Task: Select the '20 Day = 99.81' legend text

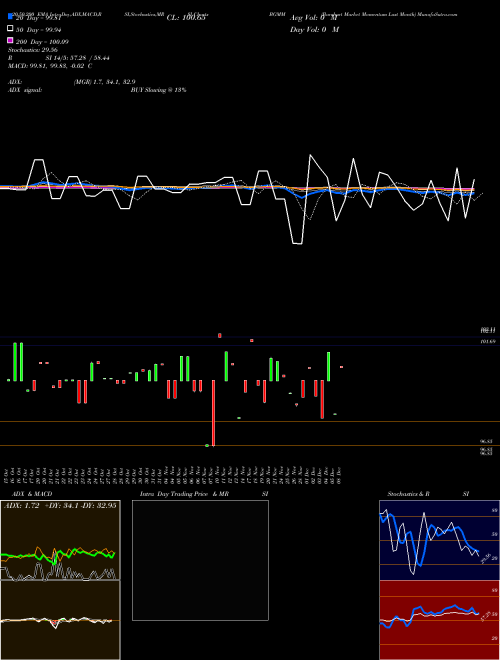Action: point(38,18)
